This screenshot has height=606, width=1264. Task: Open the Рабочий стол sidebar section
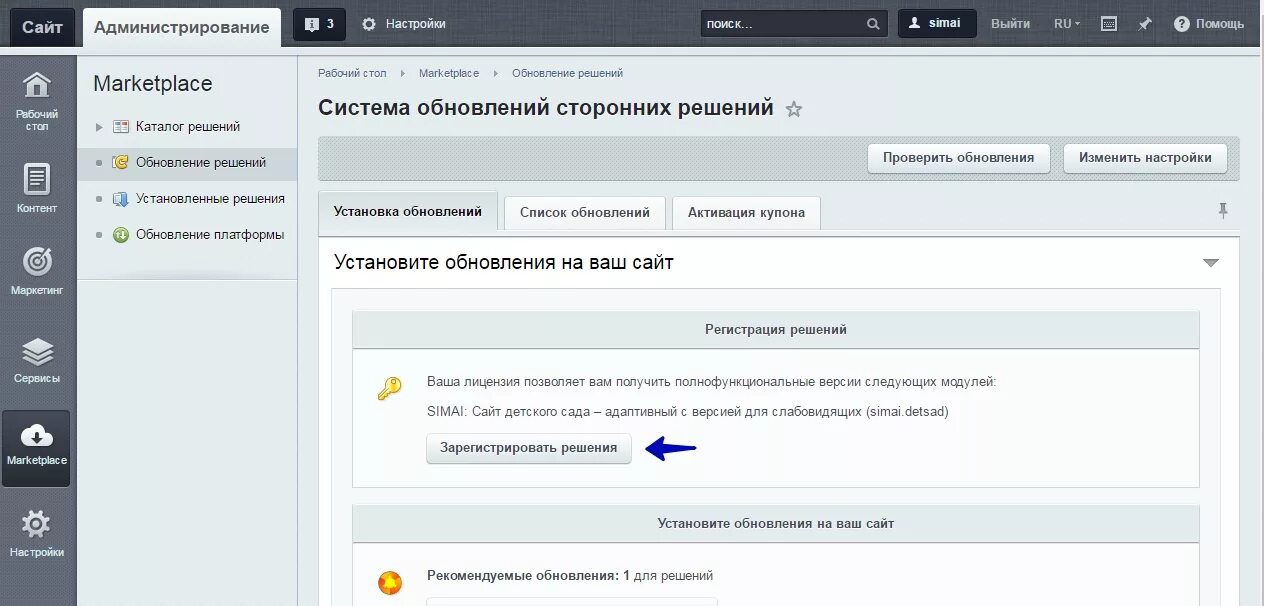click(x=37, y=100)
